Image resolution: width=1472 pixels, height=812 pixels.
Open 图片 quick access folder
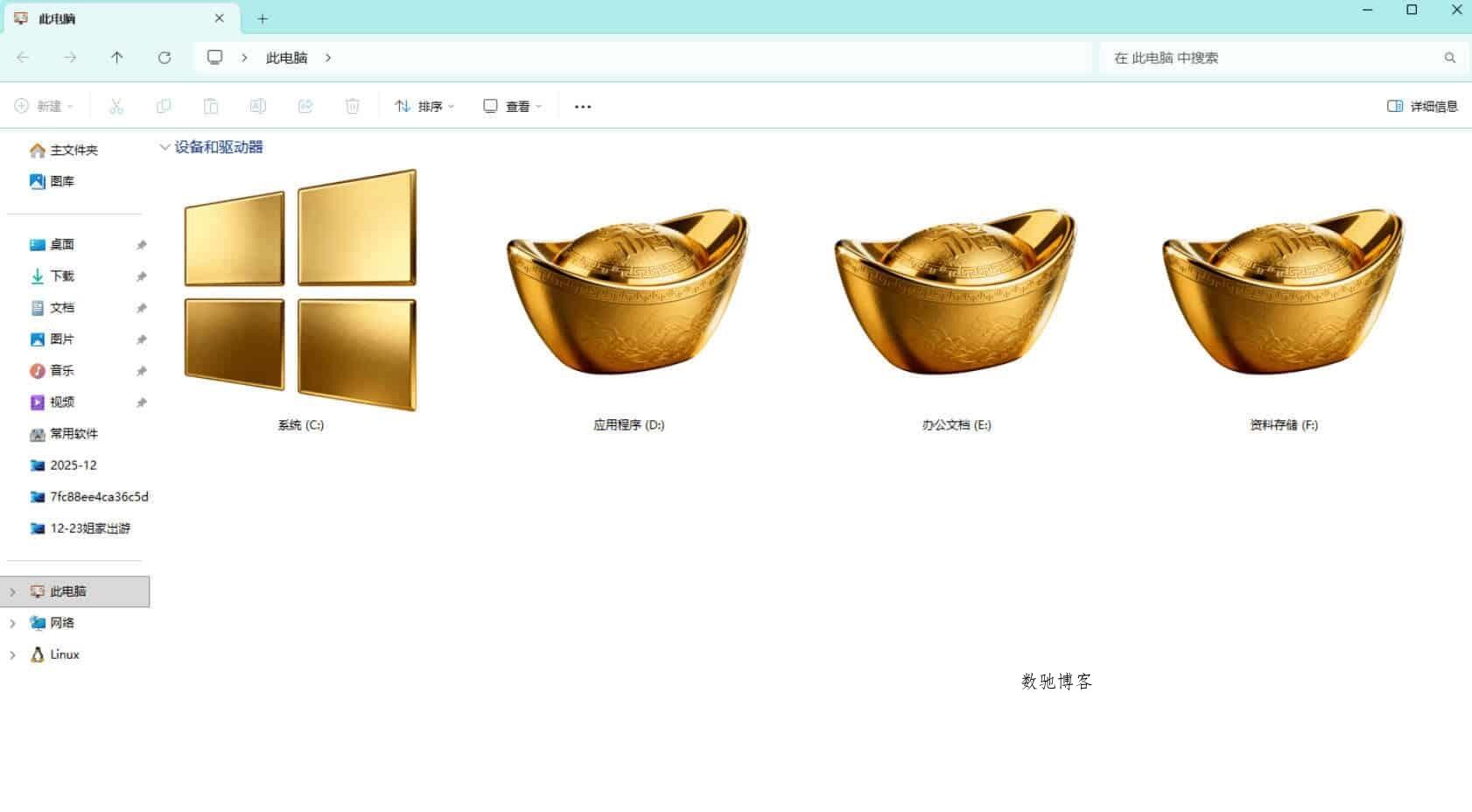[52, 339]
